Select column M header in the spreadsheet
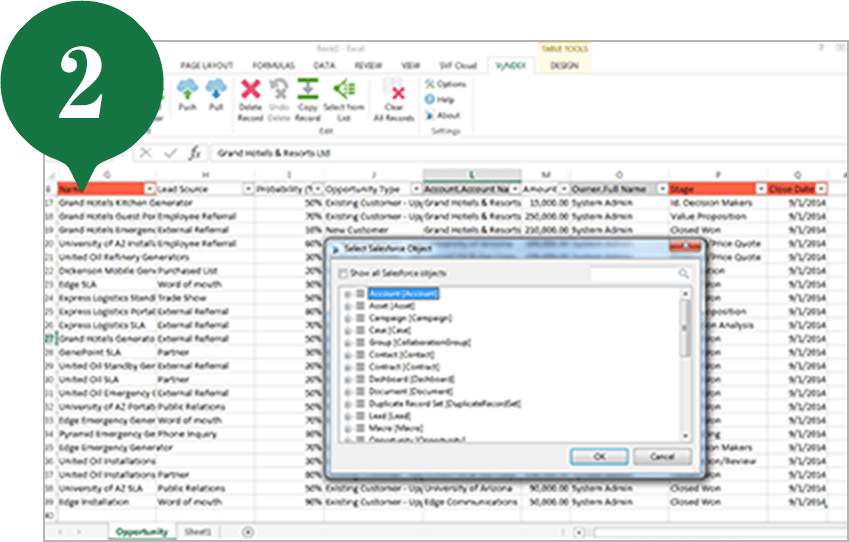Image resolution: width=849 pixels, height=542 pixels. 546,175
